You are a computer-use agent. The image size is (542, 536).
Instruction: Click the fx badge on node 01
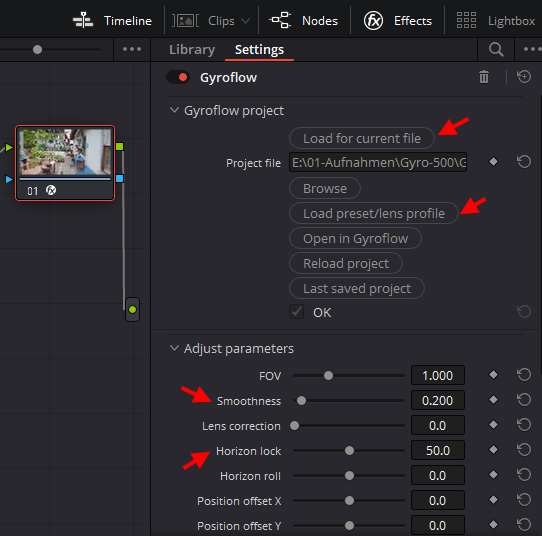click(x=51, y=190)
